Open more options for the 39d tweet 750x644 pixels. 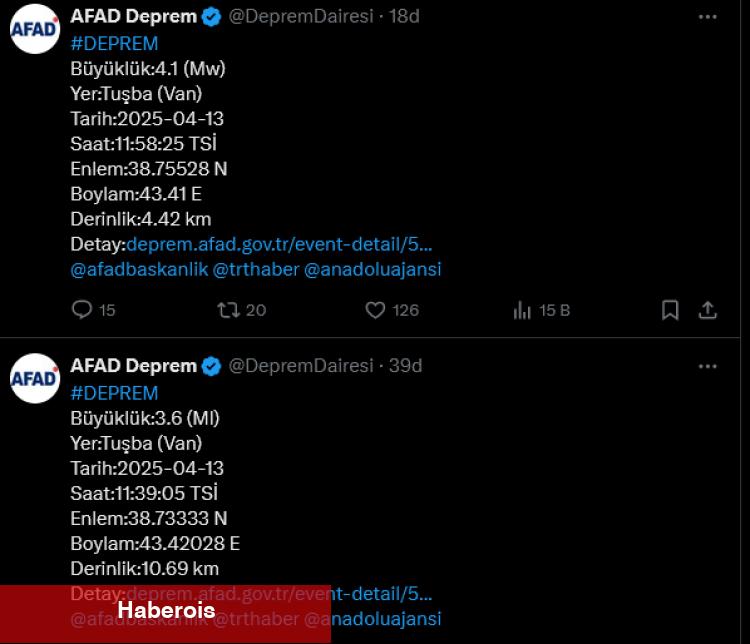click(707, 366)
